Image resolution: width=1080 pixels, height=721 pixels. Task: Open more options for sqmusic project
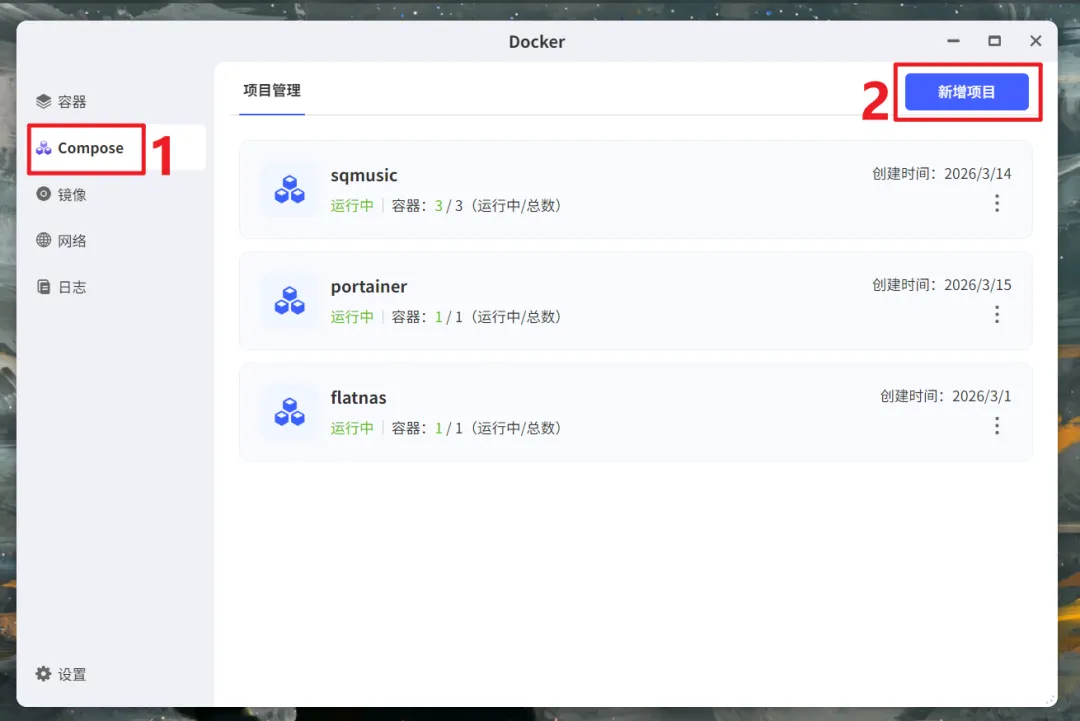click(x=997, y=203)
